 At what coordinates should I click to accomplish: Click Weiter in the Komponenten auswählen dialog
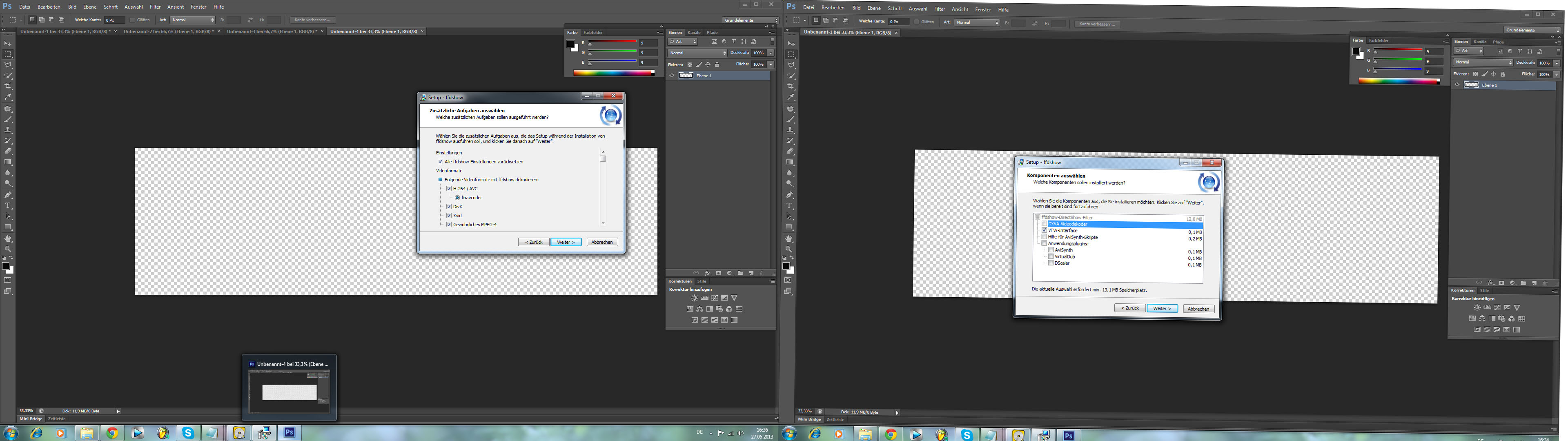pyautogui.click(x=1162, y=308)
